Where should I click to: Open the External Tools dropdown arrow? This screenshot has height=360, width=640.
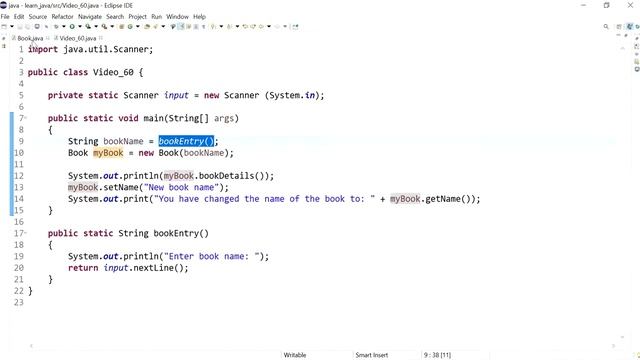pos(112,27)
